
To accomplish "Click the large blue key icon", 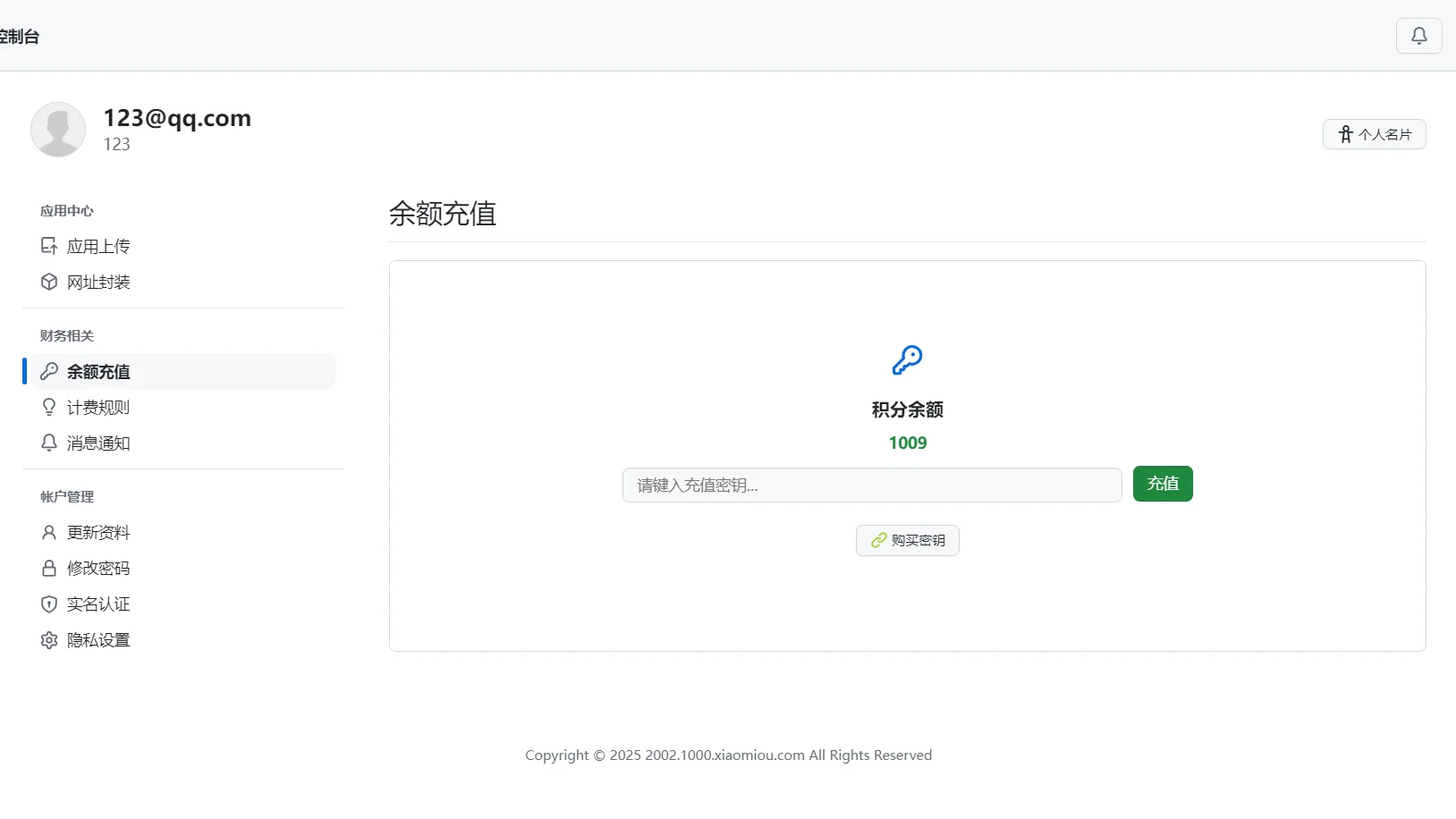I will click(x=907, y=360).
